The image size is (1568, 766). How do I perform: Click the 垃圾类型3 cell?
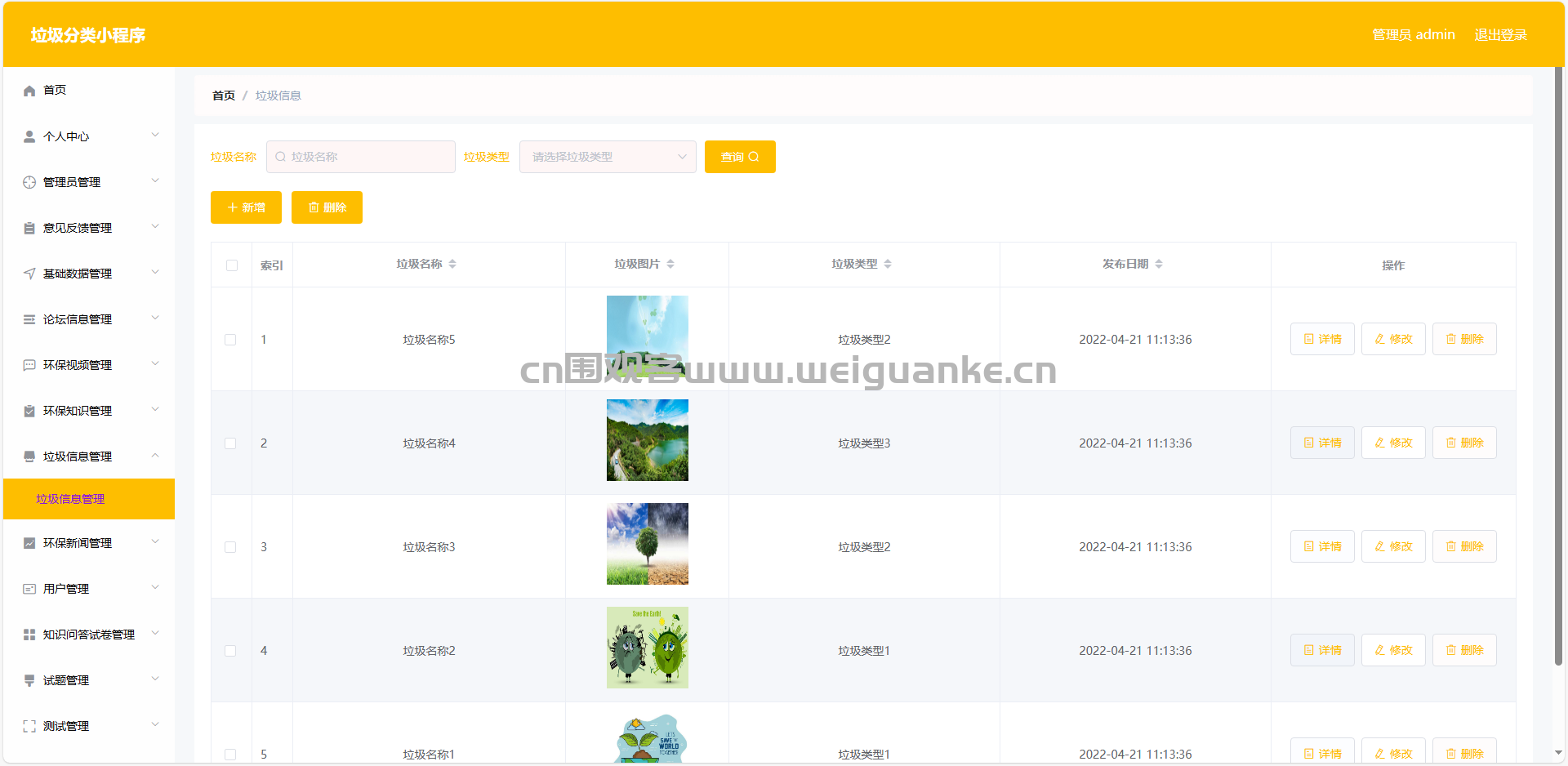(x=864, y=443)
